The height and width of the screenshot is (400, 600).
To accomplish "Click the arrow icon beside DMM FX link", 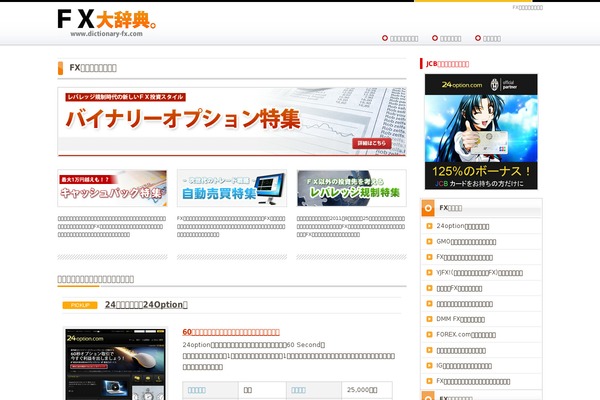I will tap(429, 319).
